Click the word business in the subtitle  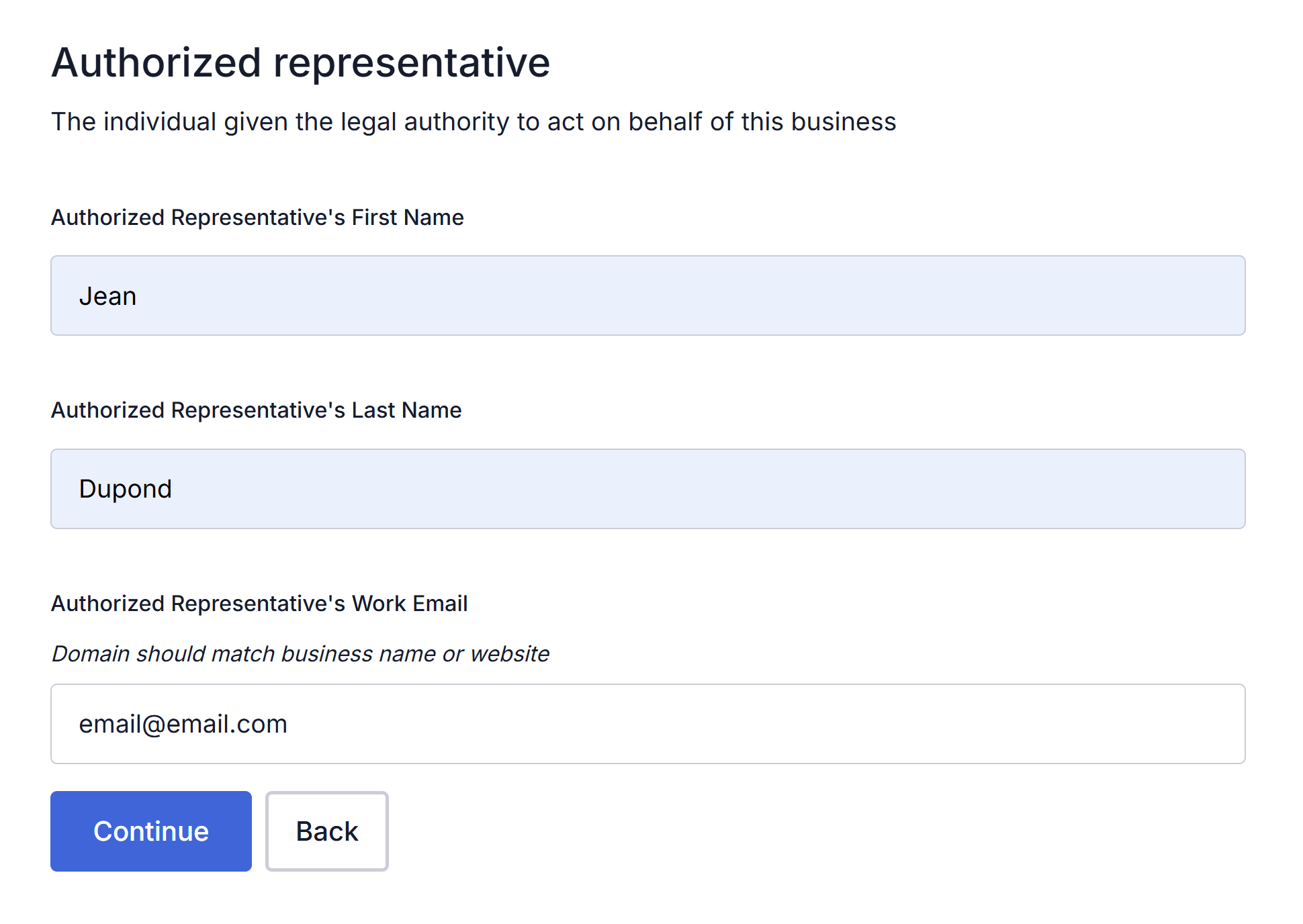(844, 122)
